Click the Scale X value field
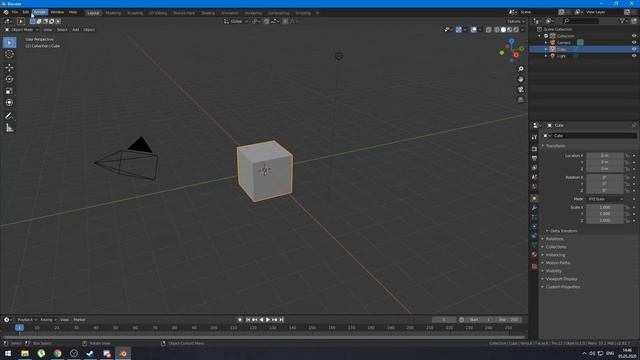 coord(605,207)
